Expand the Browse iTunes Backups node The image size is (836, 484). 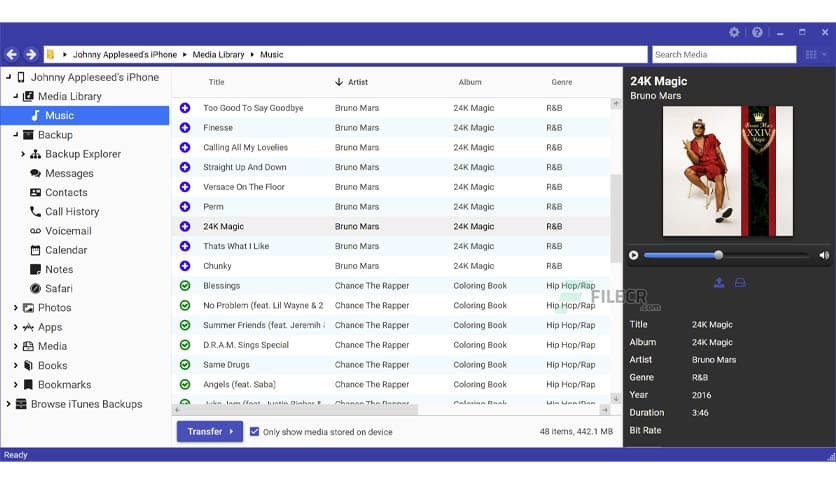click(9, 404)
